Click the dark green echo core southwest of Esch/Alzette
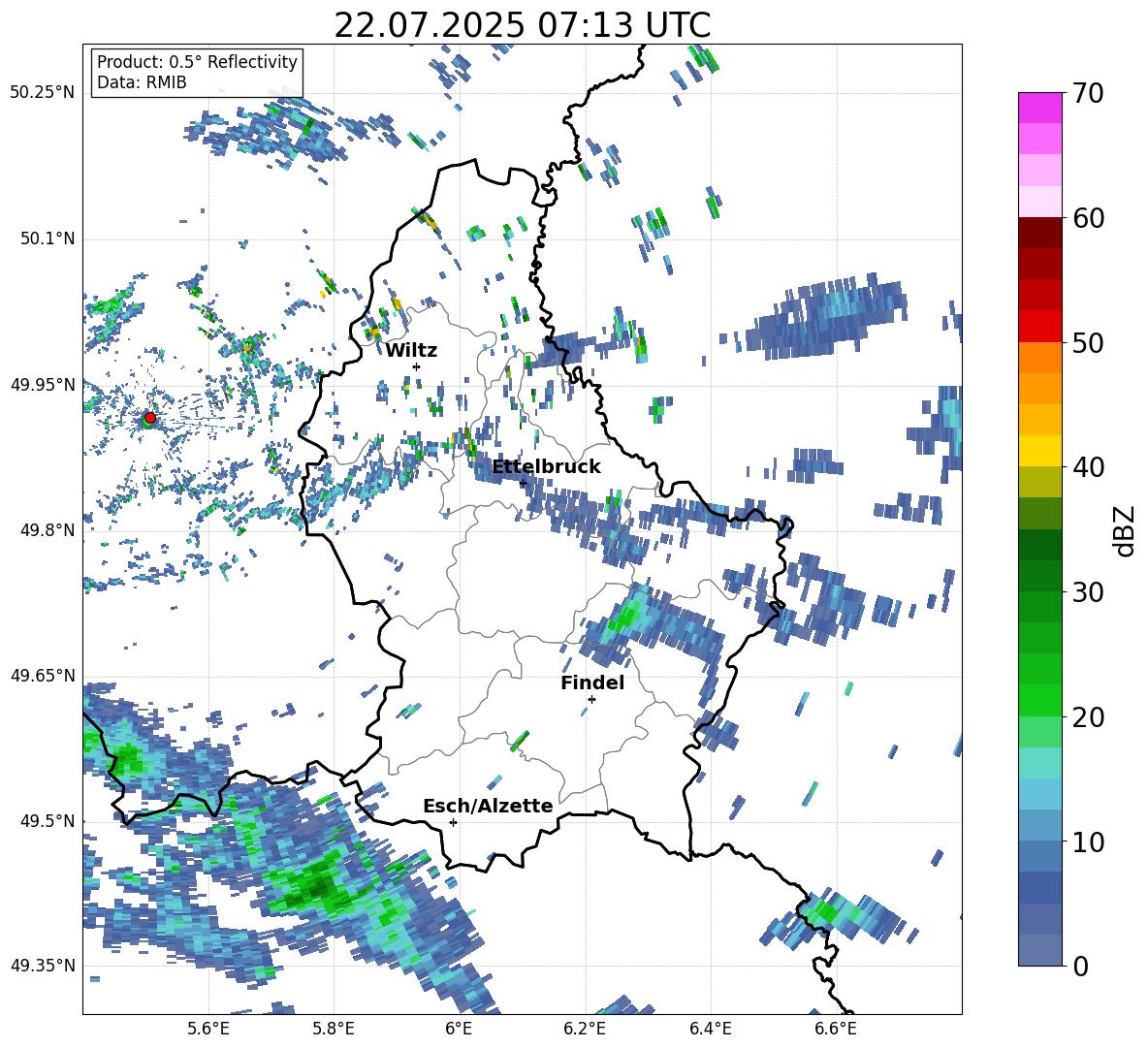This screenshot has height=1048, width=1148. coord(316,887)
